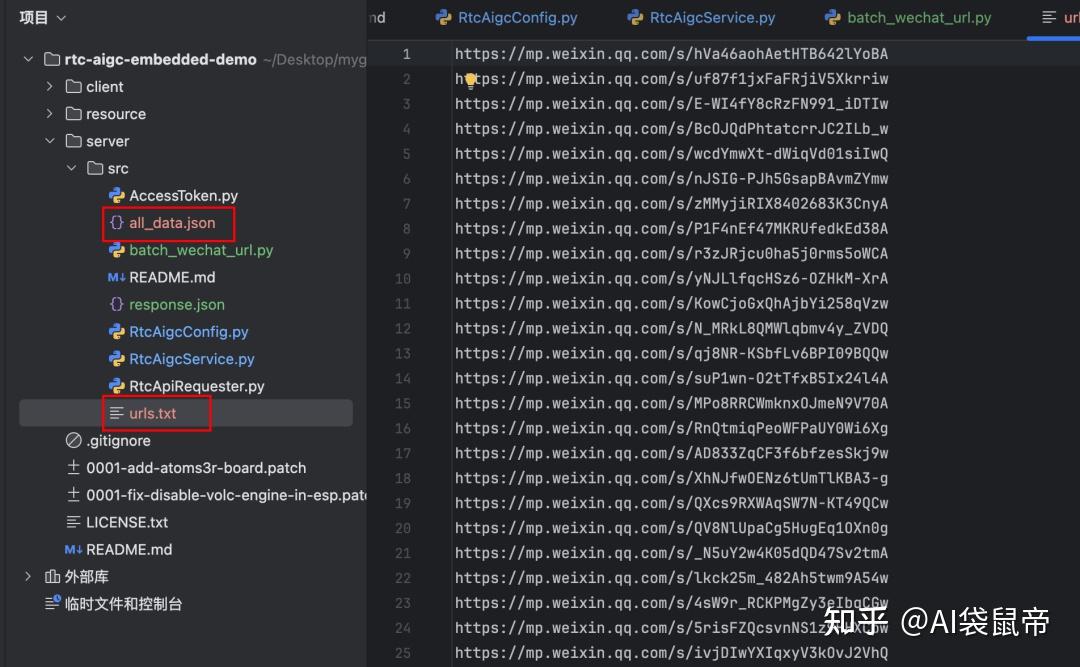Click the URL ending wcdYmwXt-dWiqVd01siIwQ

[x=672, y=154]
